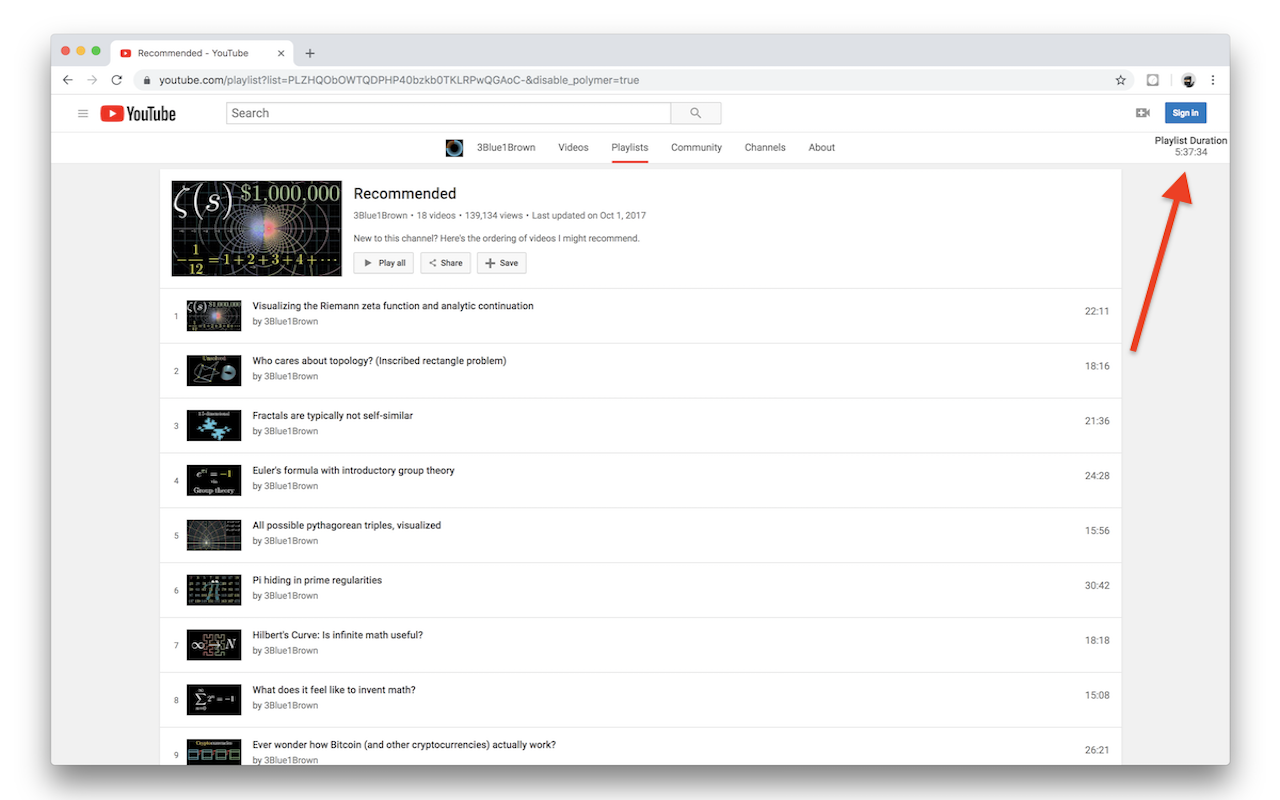
Task: Click the extension icon in Chrome toolbar
Action: (x=1152, y=80)
